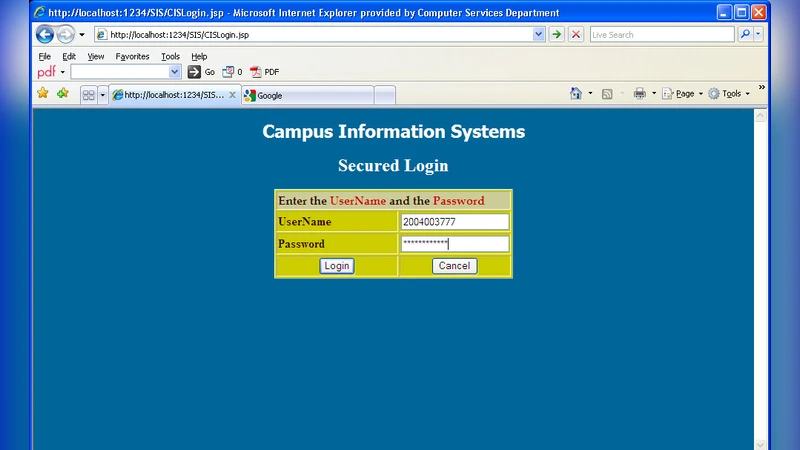The image size is (800, 450).
Task: Open the Edit menu
Action: [x=69, y=56]
